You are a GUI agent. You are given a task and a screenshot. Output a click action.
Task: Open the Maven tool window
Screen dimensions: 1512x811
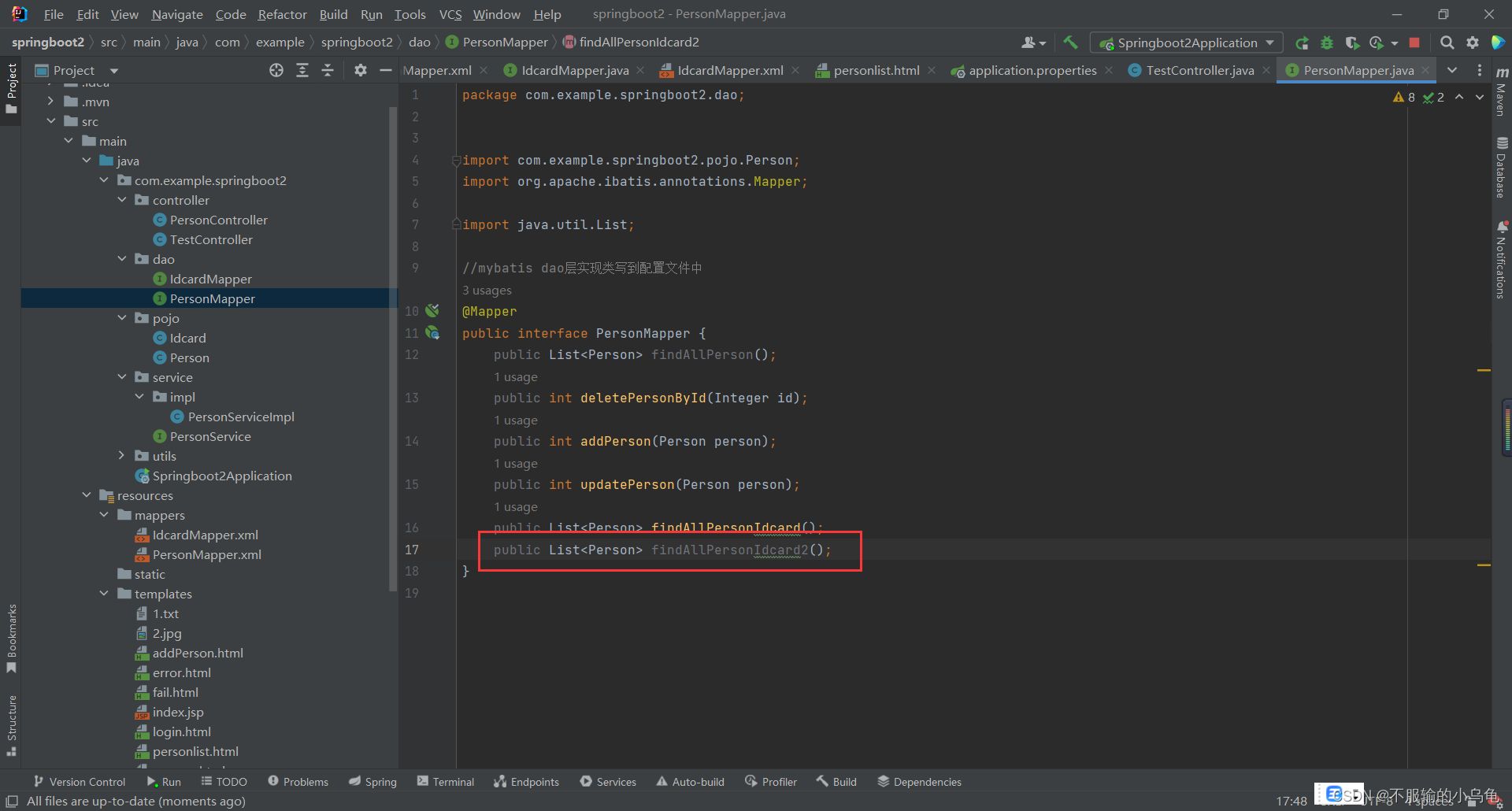[x=1502, y=92]
